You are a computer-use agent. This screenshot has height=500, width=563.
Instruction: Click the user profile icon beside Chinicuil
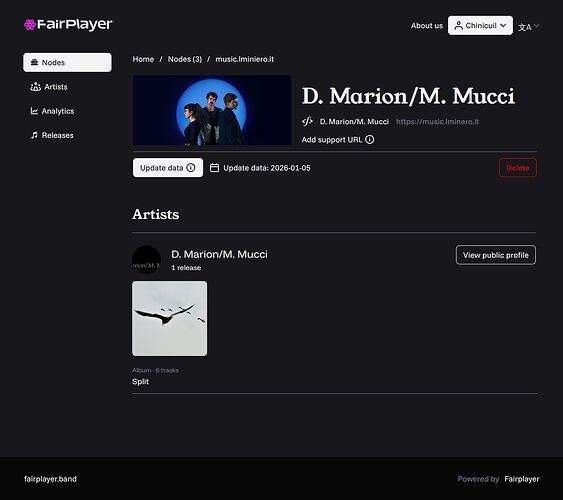(x=459, y=25)
